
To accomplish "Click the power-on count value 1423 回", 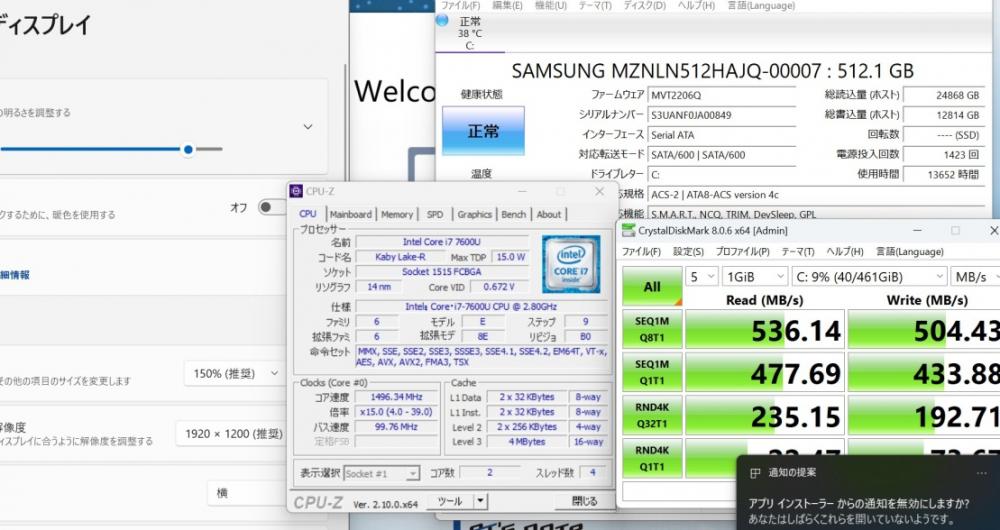I will tap(944, 154).
